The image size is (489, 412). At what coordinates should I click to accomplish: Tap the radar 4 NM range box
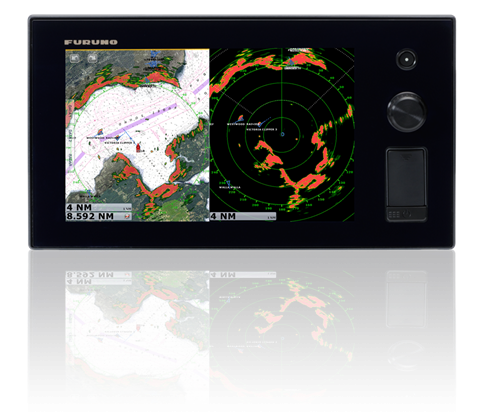243,216
